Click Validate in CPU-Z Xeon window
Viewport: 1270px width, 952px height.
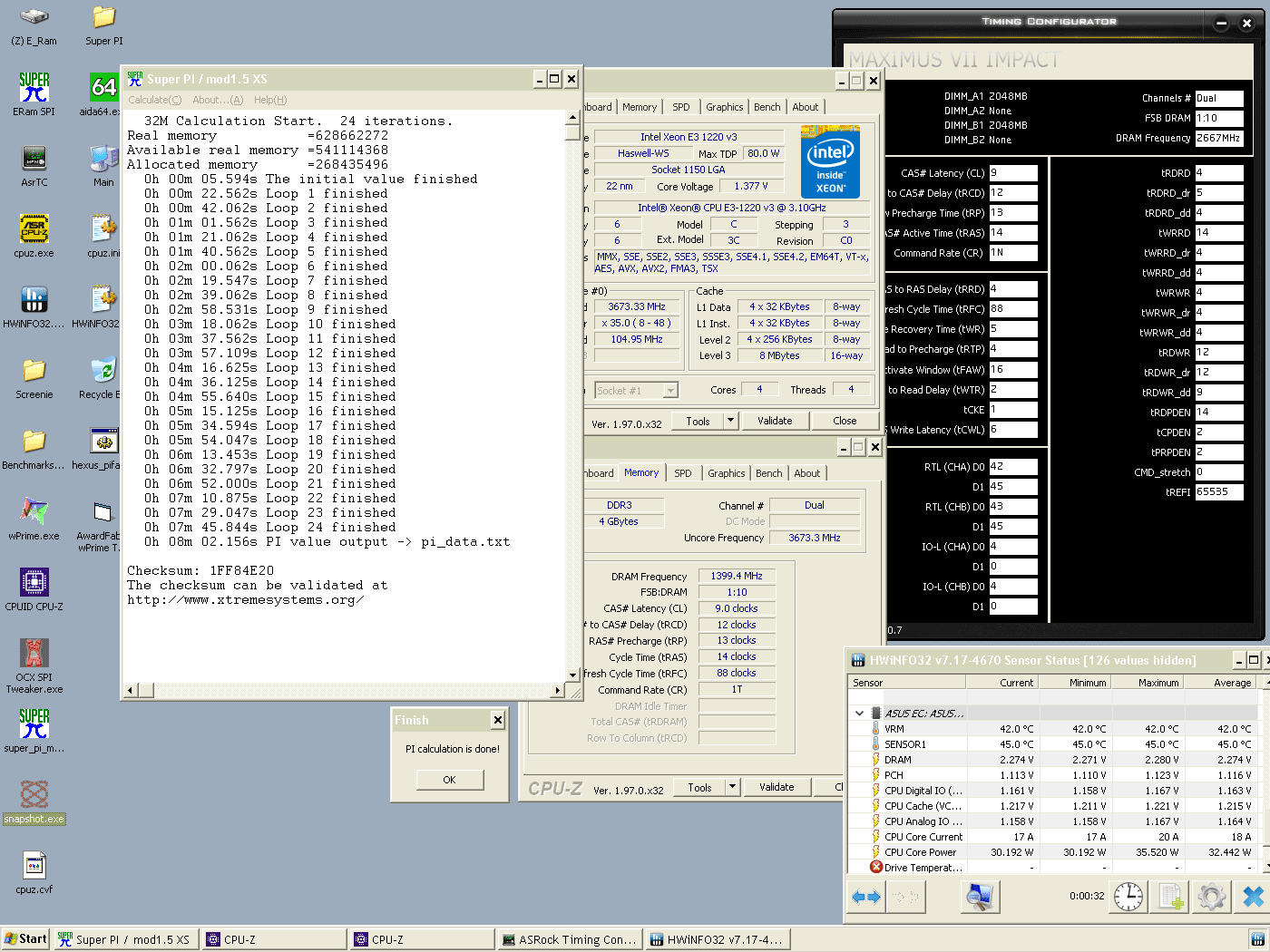click(x=775, y=421)
